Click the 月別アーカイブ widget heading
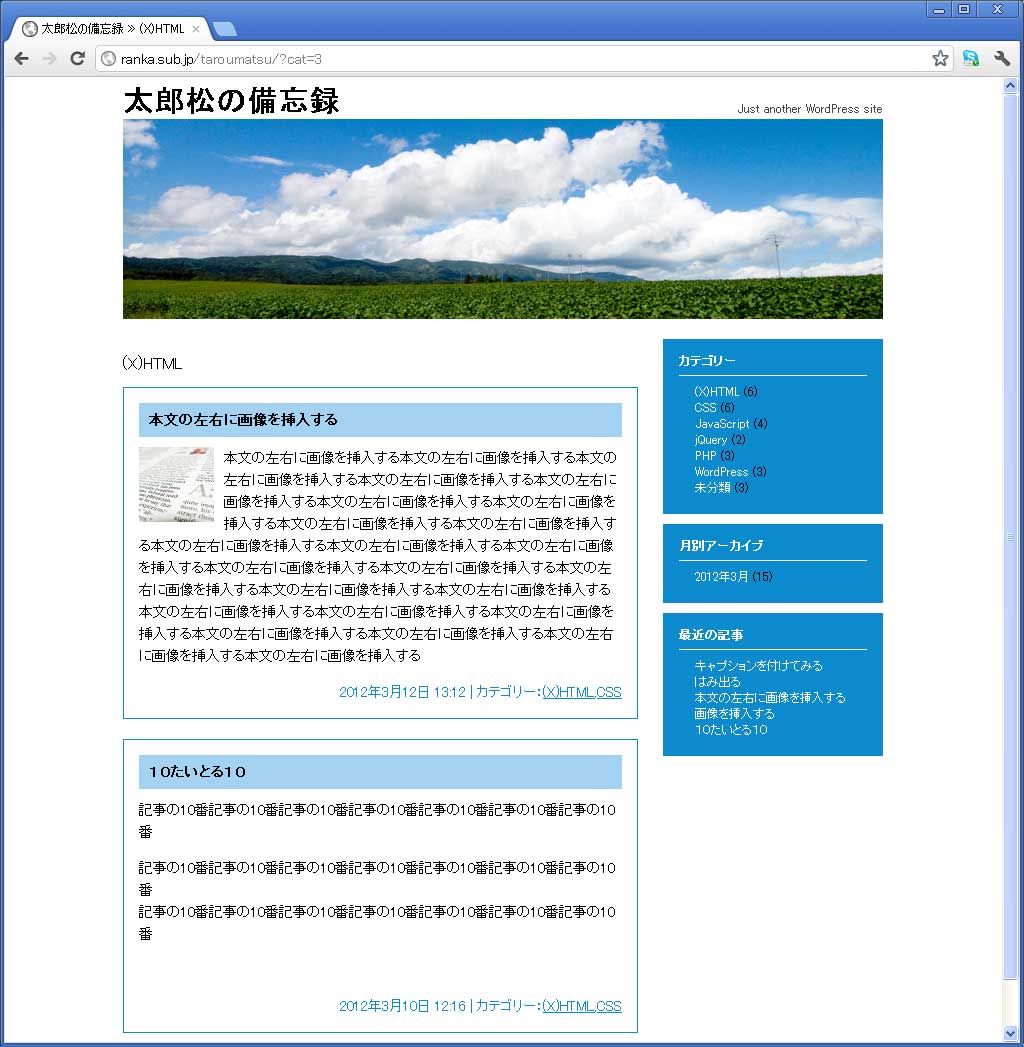 pos(721,546)
